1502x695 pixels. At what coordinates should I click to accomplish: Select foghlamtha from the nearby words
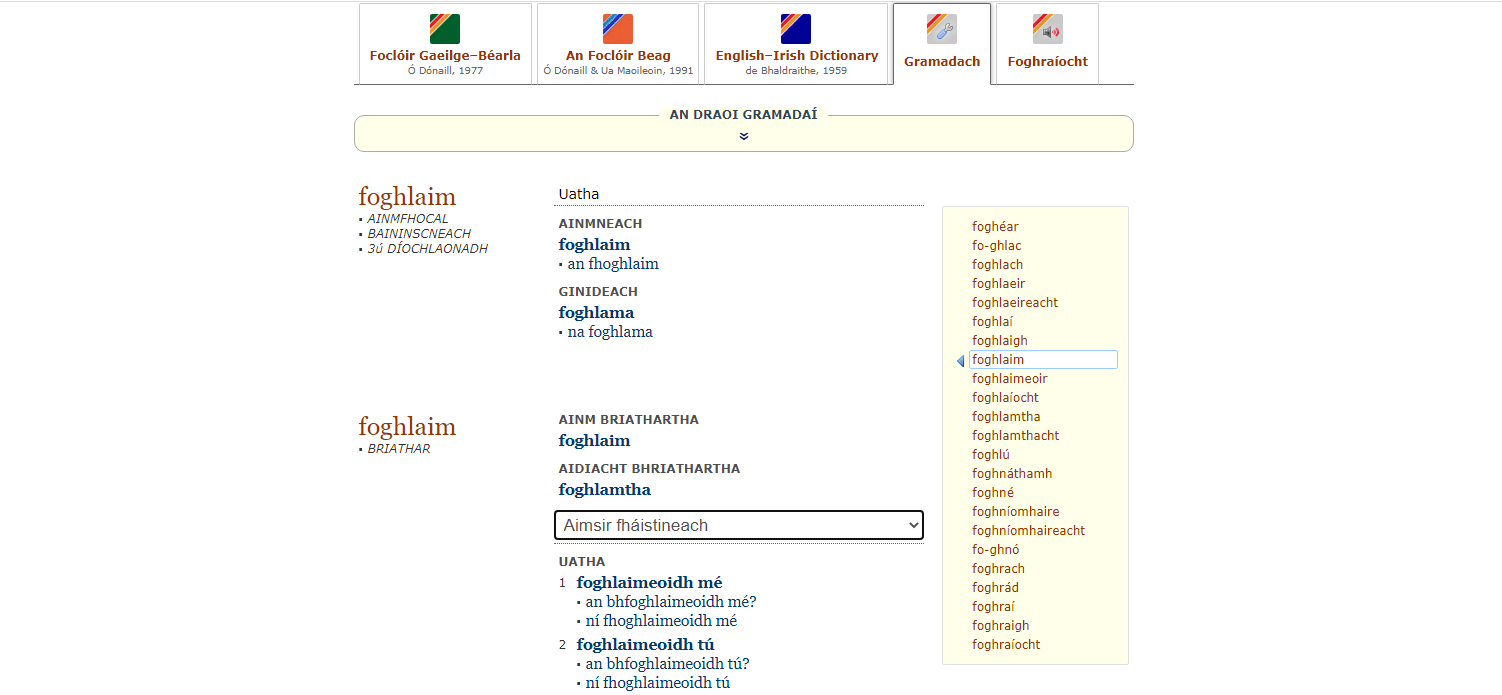point(1006,417)
